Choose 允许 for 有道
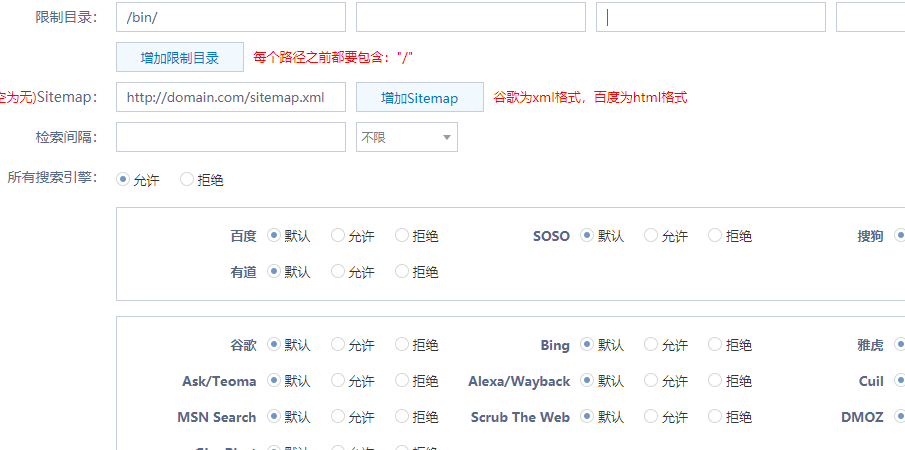Viewport: 905px width, 450px height. (x=338, y=271)
